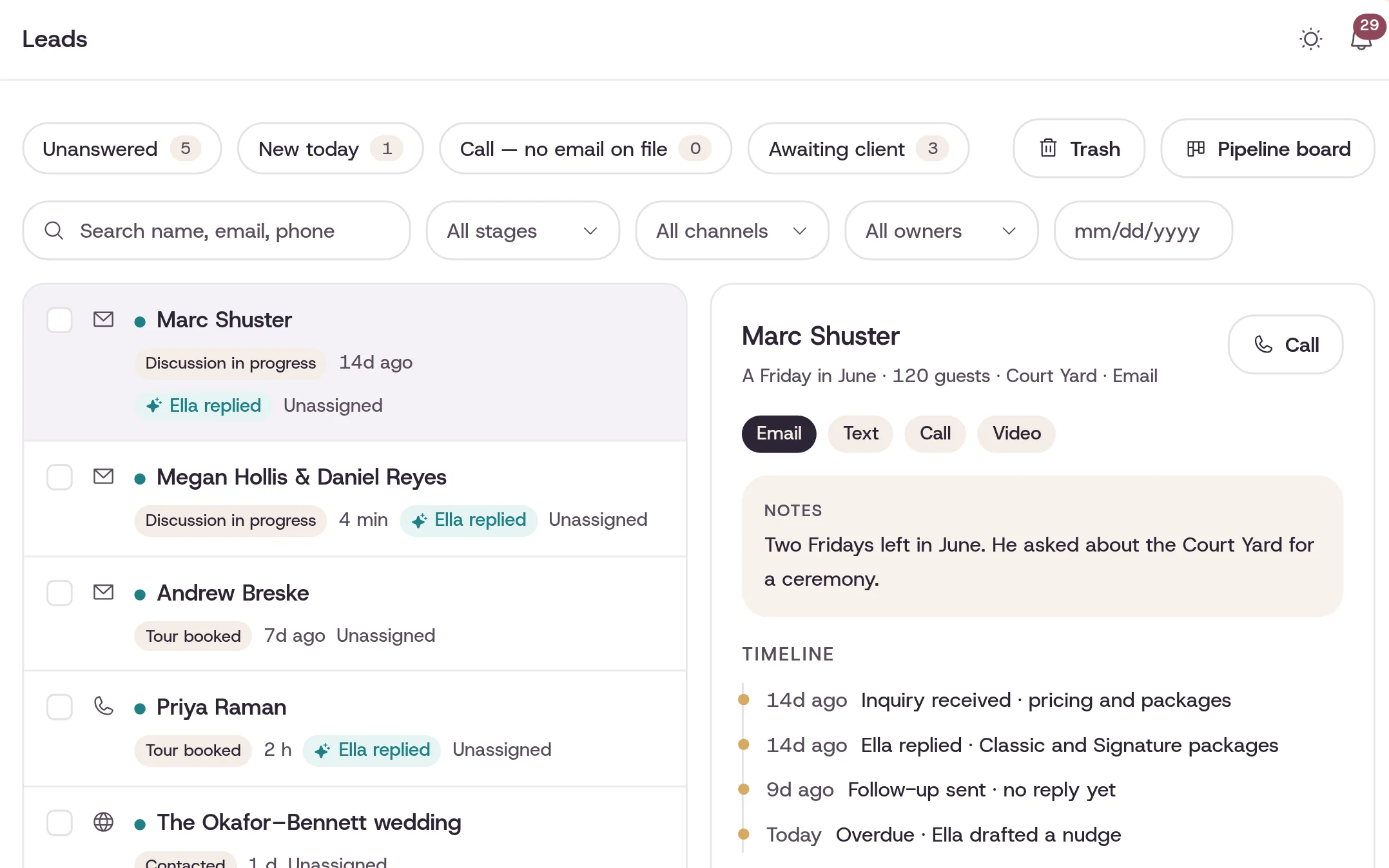Open The Okafor–Bennett wedding lead
The height and width of the screenshot is (868, 1389).
coord(355,828)
